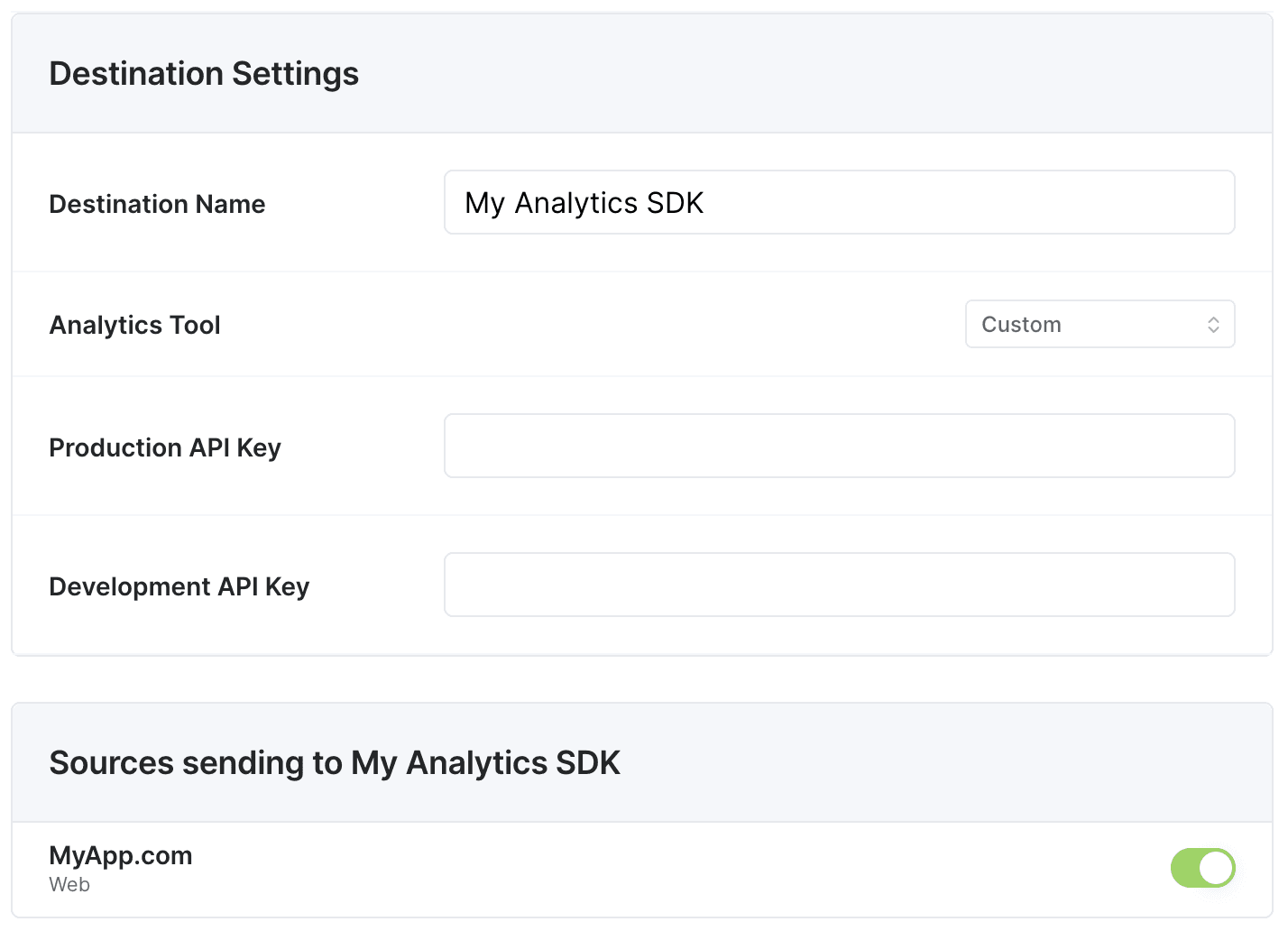This screenshot has width=1288, height=931.
Task: Click the Production API Key label
Action: click(165, 447)
